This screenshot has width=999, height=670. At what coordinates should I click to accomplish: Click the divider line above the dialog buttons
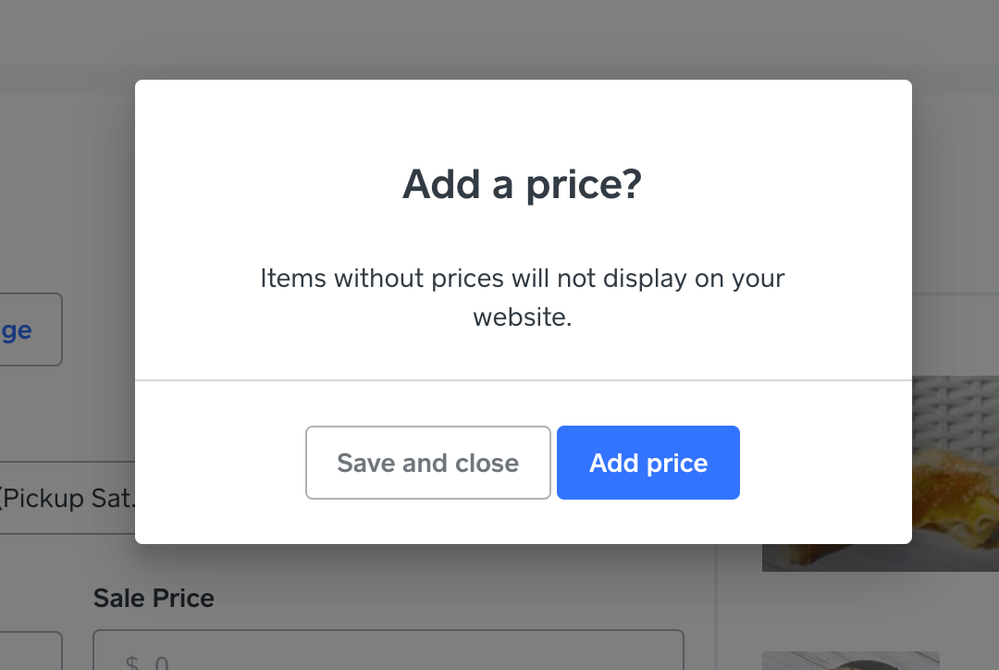[x=522, y=380]
